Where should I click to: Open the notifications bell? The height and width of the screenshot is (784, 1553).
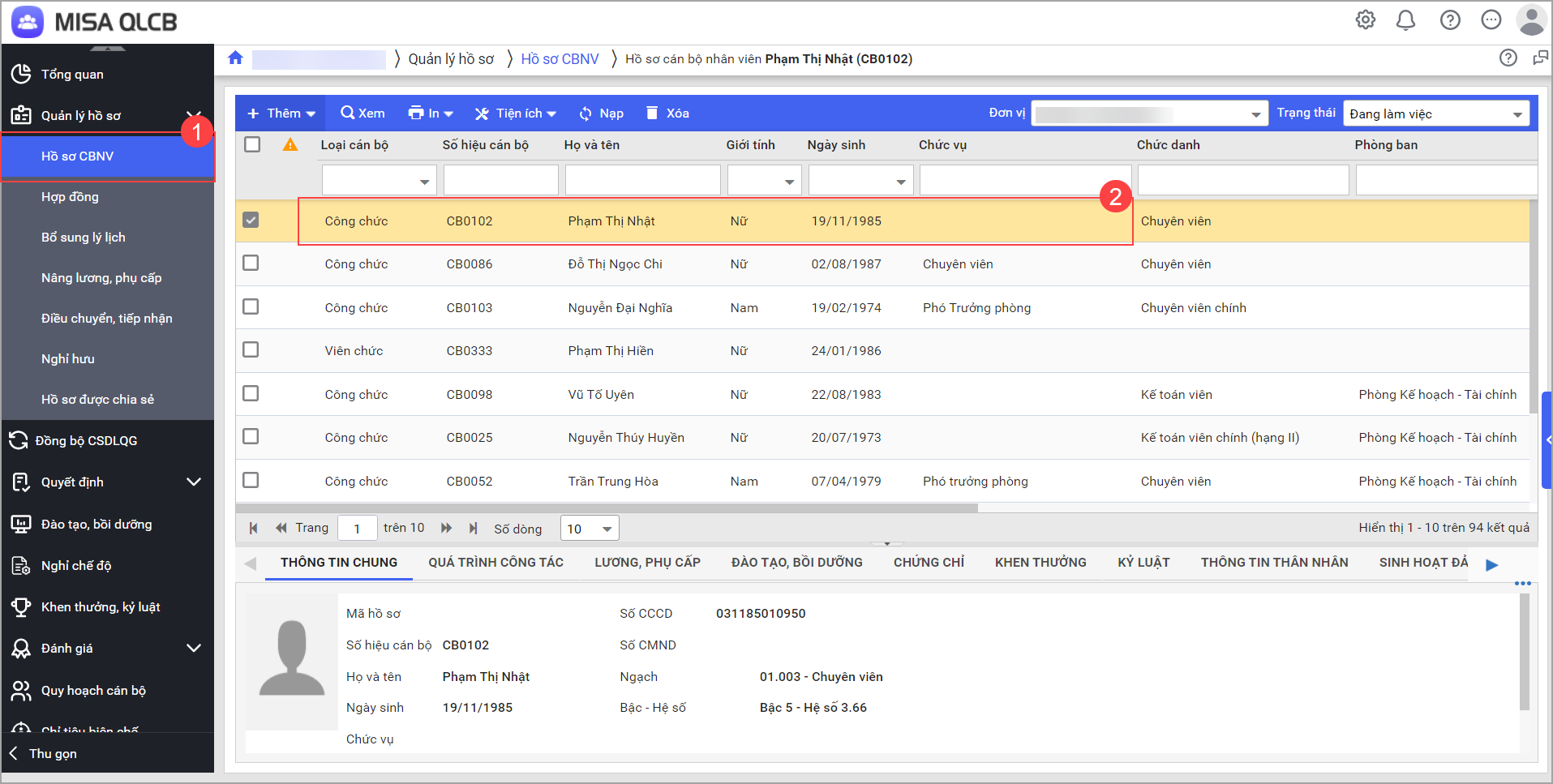[1405, 20]
